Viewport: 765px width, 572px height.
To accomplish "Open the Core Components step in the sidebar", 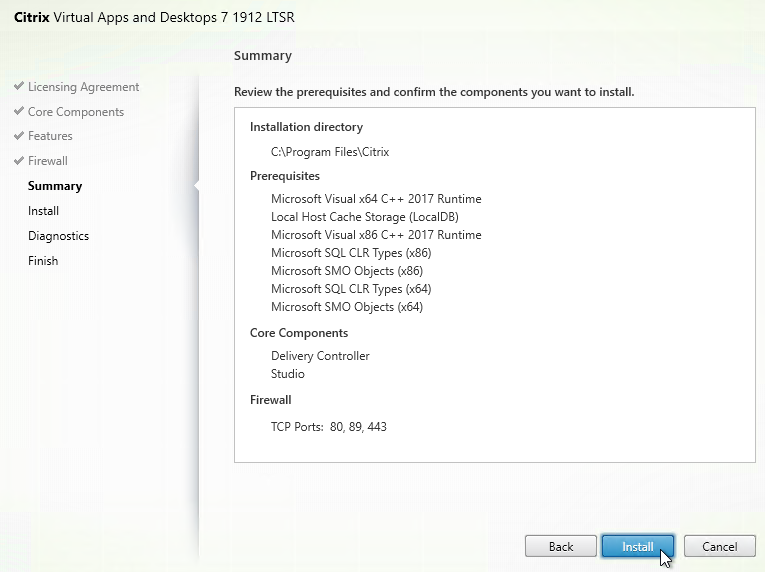I will click(x=76, y=112).
